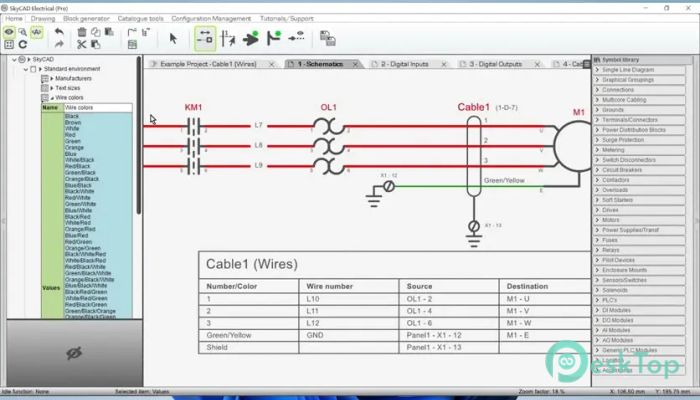Click the Paste clipboard icon below Copy

pyautogui.click(x=96, y=44)
